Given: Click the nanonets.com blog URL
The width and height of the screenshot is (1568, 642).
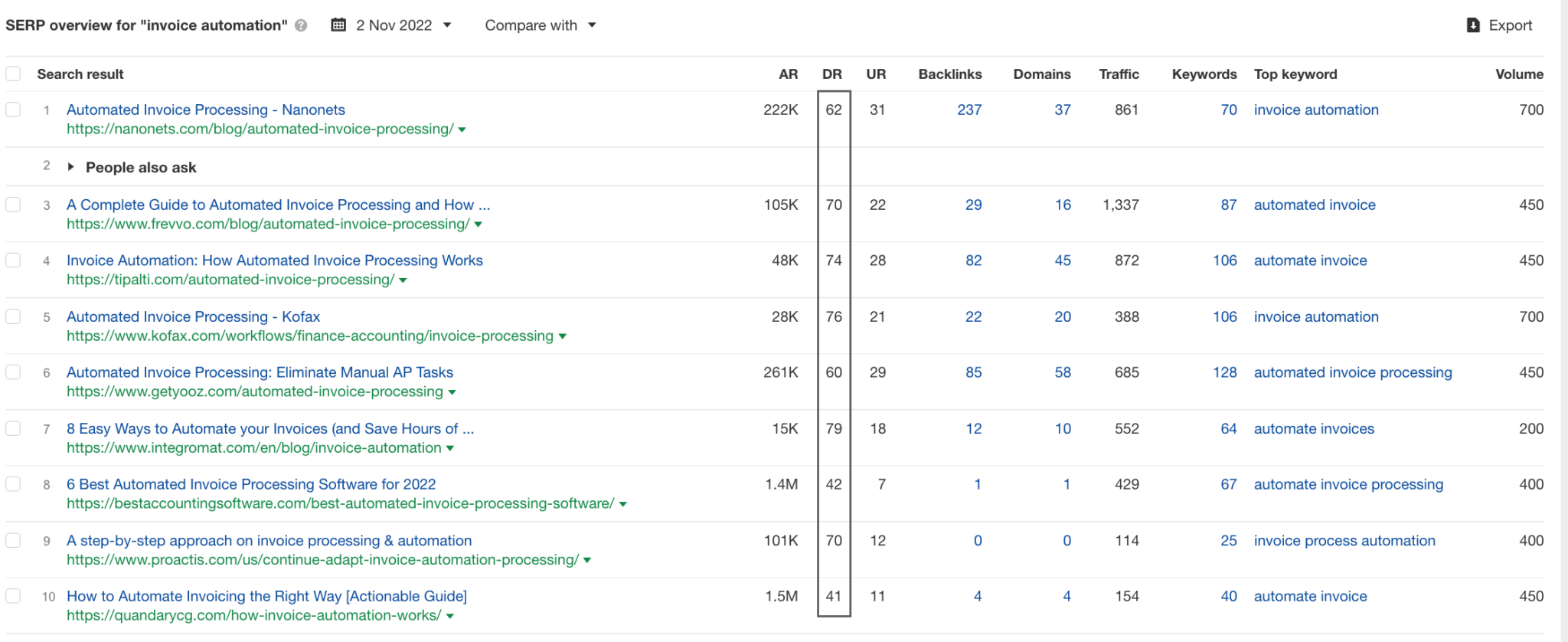Looking at the screenshot, I should pyautogui.click(x=260, y=129).
